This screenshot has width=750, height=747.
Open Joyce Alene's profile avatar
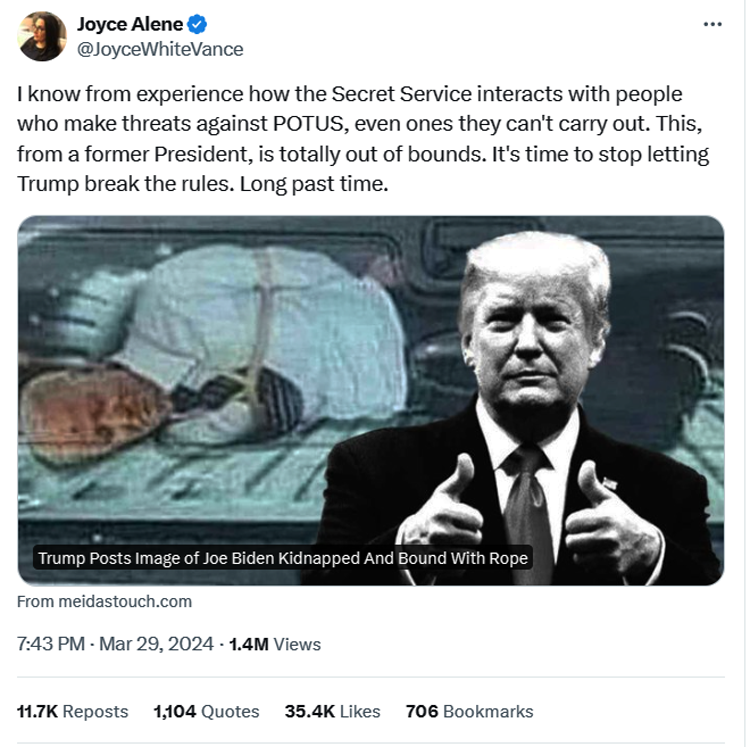coord(42,36)
